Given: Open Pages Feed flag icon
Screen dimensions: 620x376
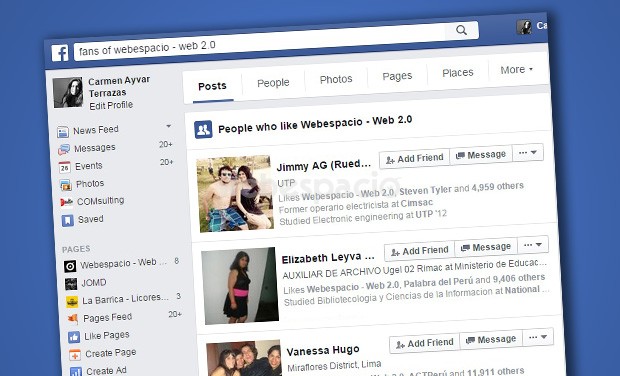Looking at the screenshot, I should [73, 319].
